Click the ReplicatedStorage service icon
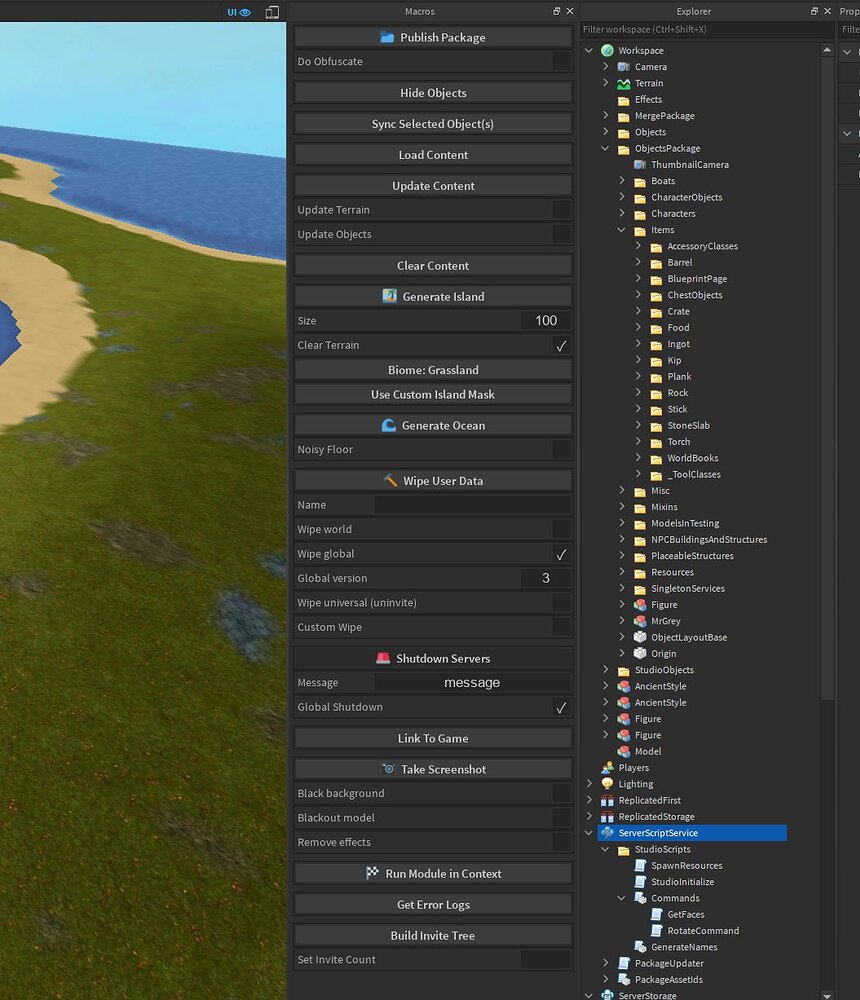This screenshot has width=860, height=1000. pyautogui.click(x=607, y=817)
